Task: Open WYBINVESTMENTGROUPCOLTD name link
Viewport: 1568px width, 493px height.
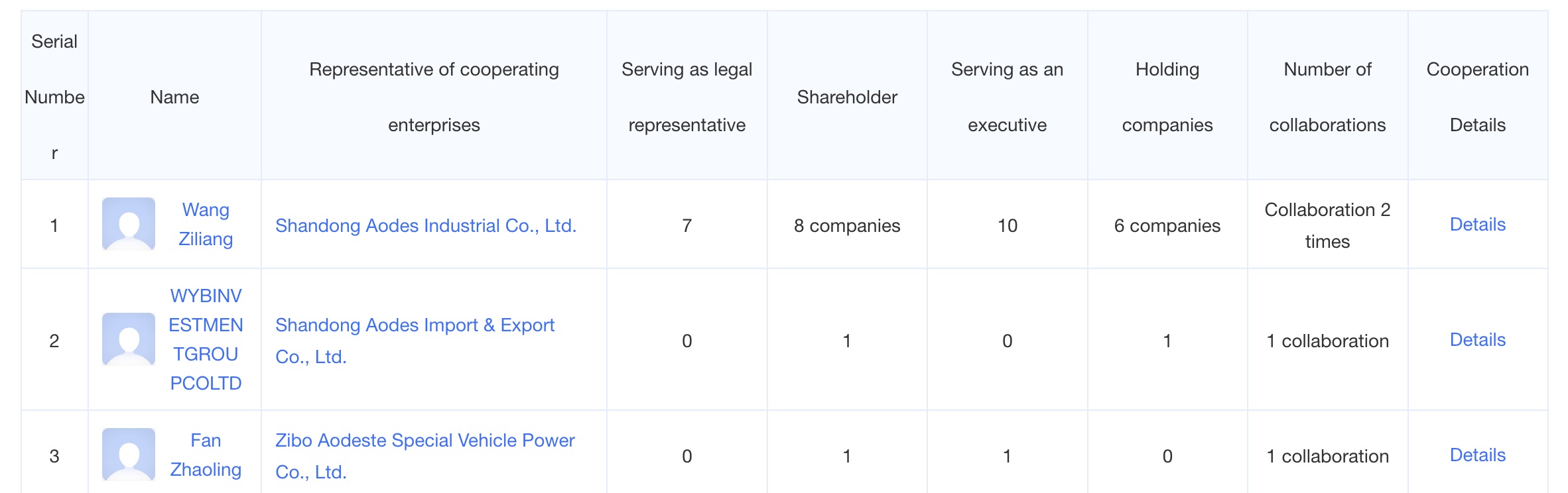Action: (x=206, y=339)
